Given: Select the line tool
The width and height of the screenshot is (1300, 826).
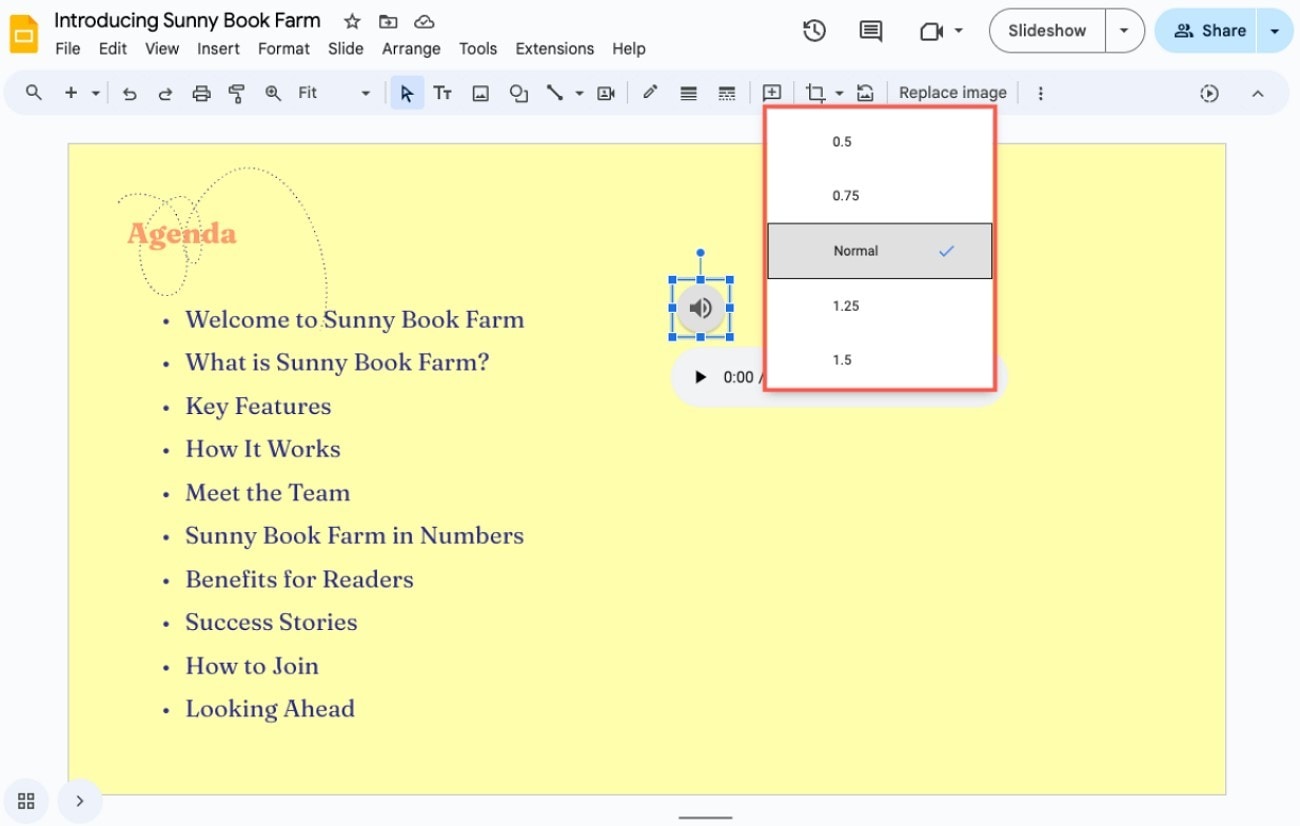Looking at the screenshot, I should click(x=554, y=93).
